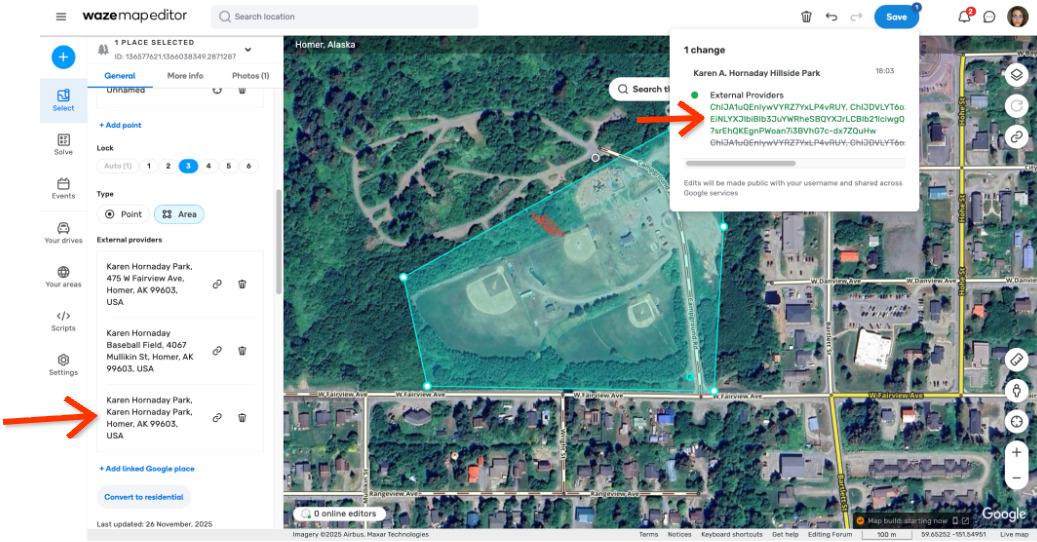The height and width of the screenshot is (542, 1037).
Task: Click the Search location input field
Action: (344, 17)
